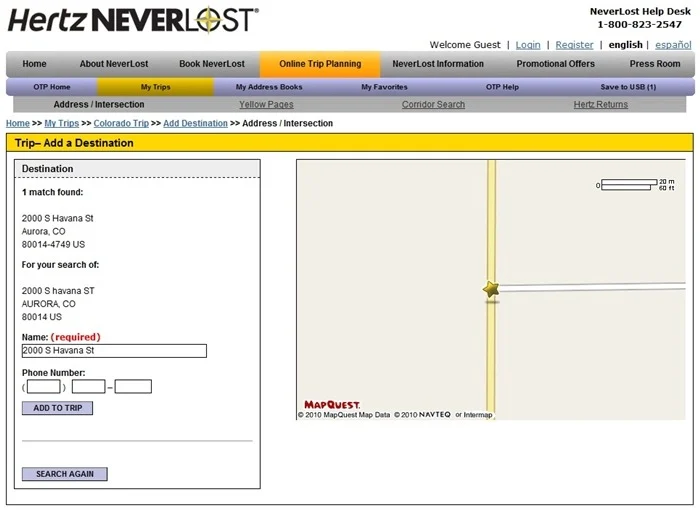700x510 pixels.
Task: Click the SEARCH AGAIN button
Action: point(65,474)
